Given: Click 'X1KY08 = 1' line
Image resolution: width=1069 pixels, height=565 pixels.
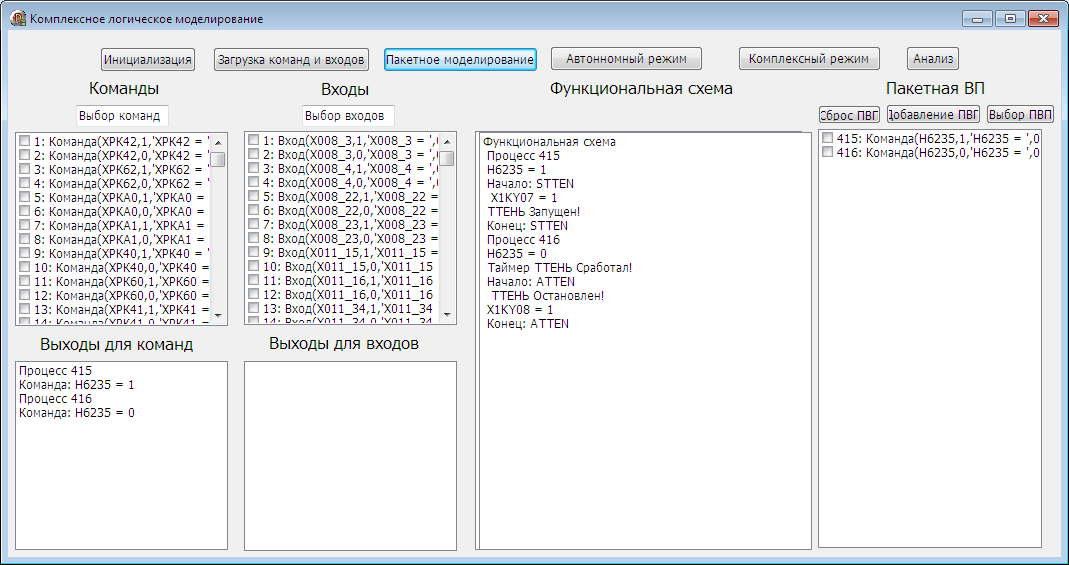Looking at the screenshot, I should tap(520, 309).
